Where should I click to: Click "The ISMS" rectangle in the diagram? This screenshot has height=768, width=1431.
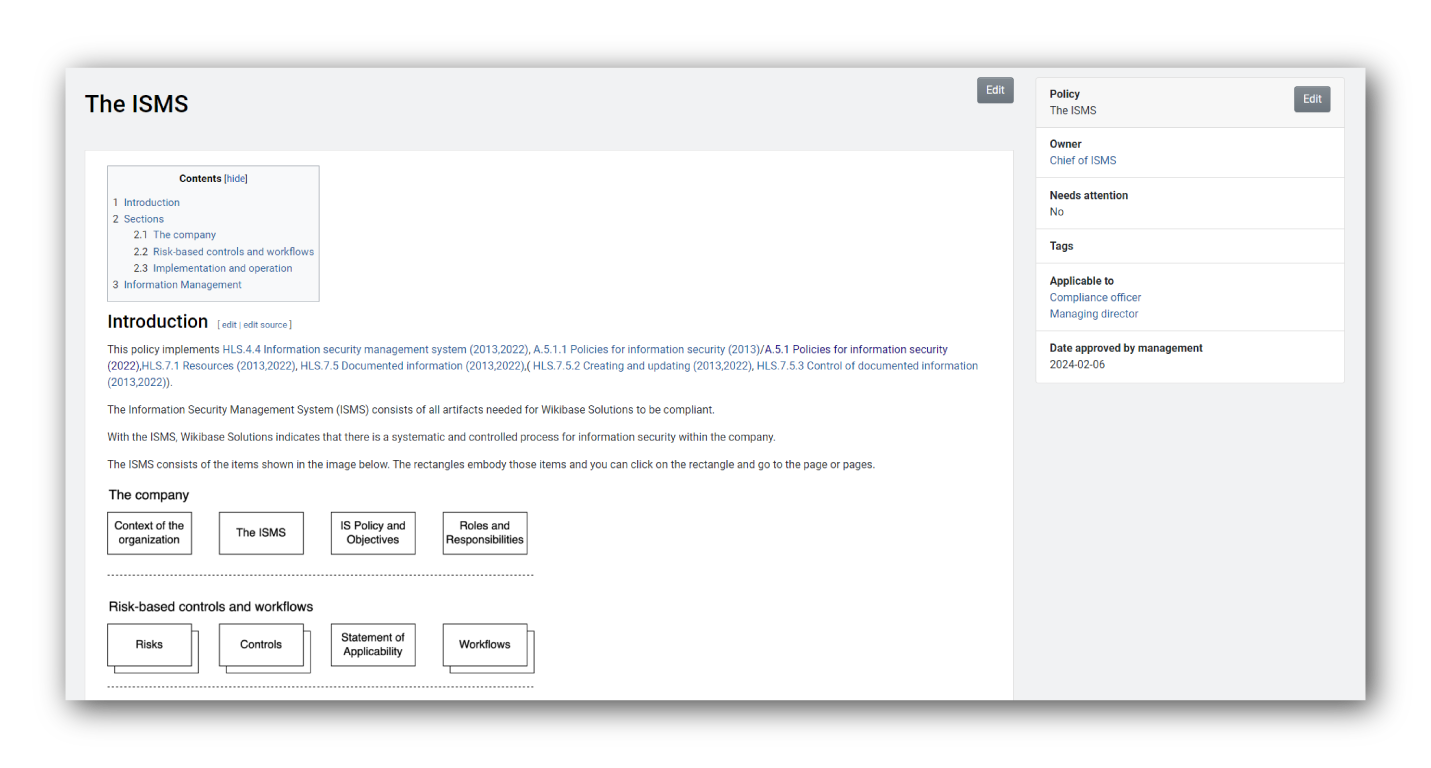(260, 533)
